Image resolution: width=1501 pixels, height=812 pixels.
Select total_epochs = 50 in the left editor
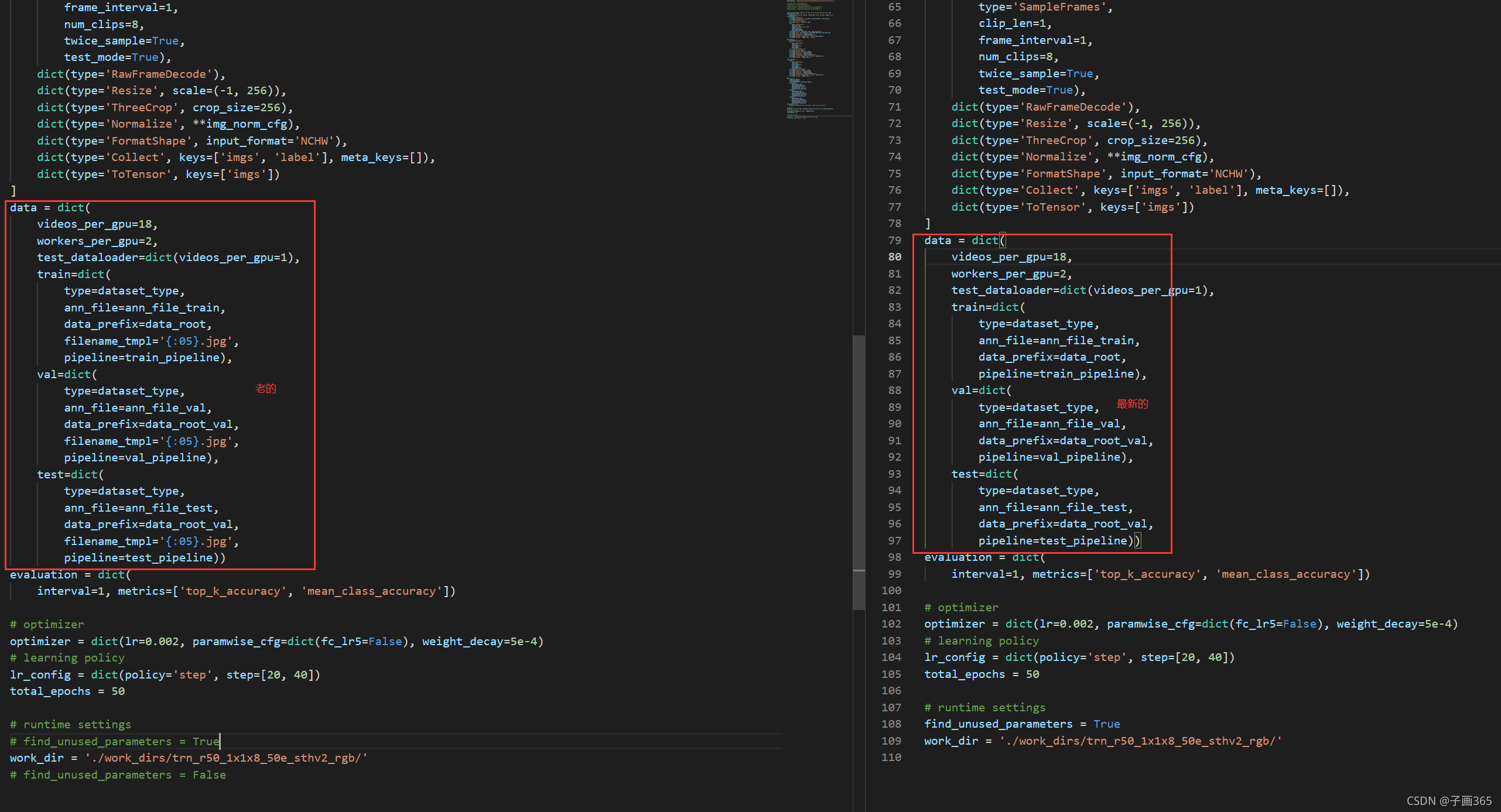click(x=67, y=691)
